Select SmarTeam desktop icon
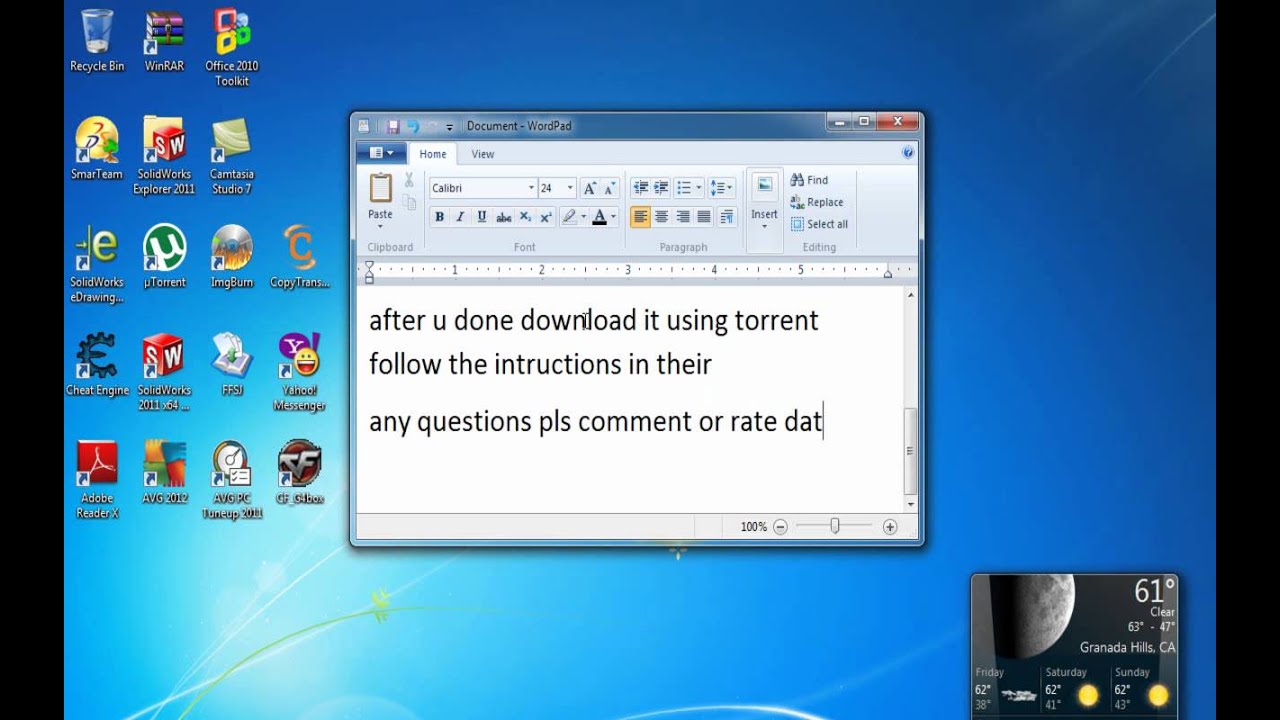 tap(97, 148)
